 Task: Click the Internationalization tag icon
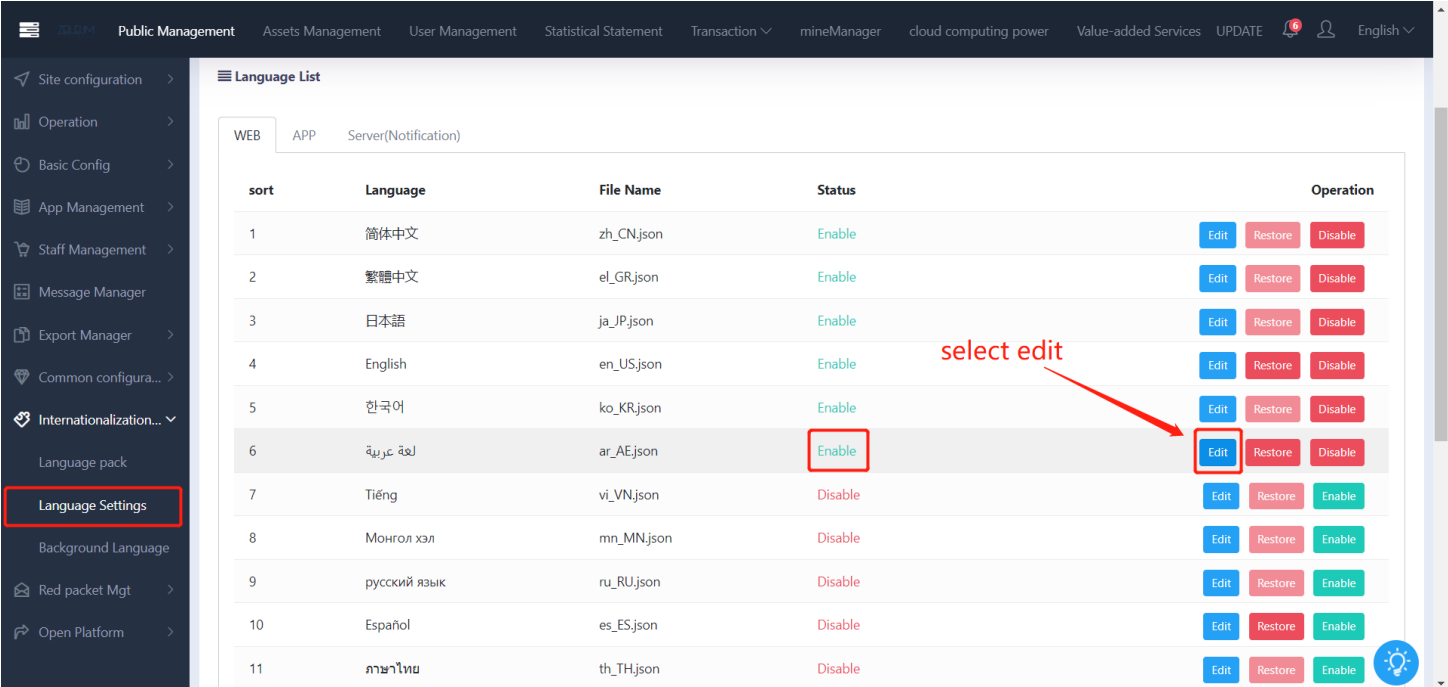21,420
